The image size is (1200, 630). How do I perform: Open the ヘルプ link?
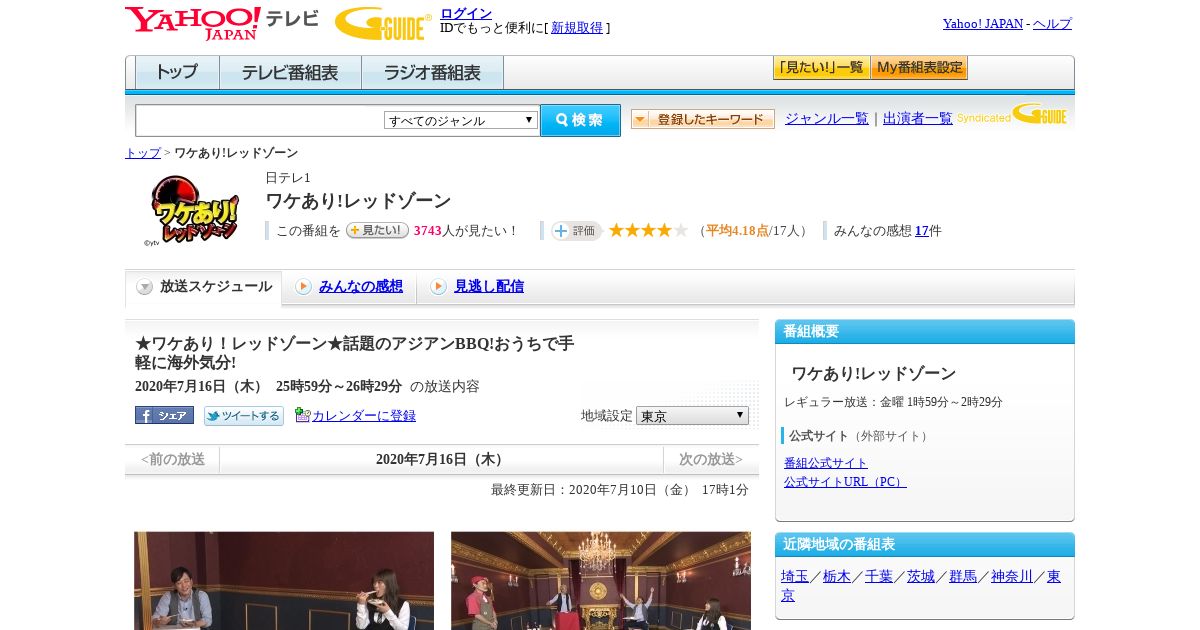click(x=1052, y=24)
